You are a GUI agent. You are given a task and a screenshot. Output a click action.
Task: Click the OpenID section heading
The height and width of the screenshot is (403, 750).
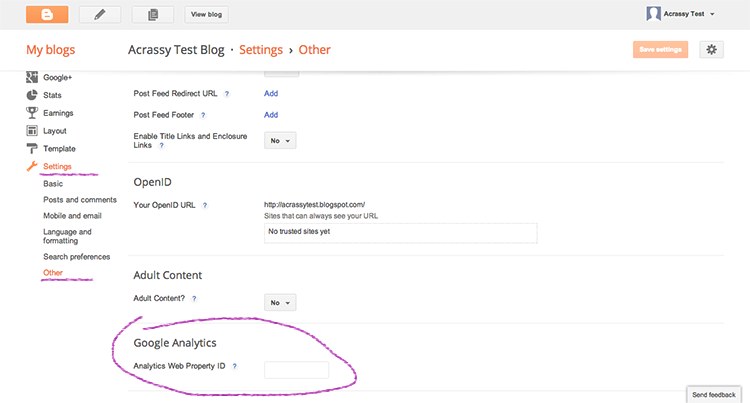(x=153, y=182)
